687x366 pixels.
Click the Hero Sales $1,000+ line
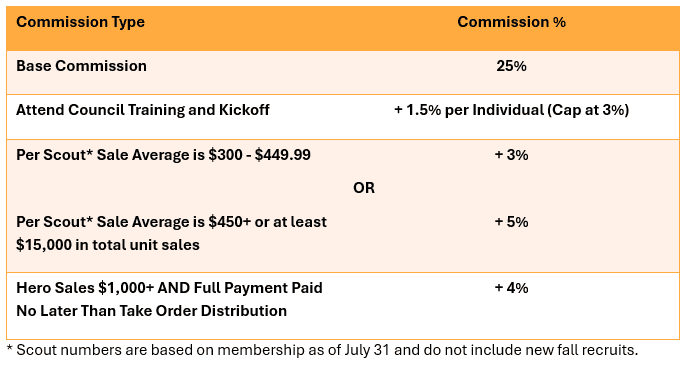(169, 288)
